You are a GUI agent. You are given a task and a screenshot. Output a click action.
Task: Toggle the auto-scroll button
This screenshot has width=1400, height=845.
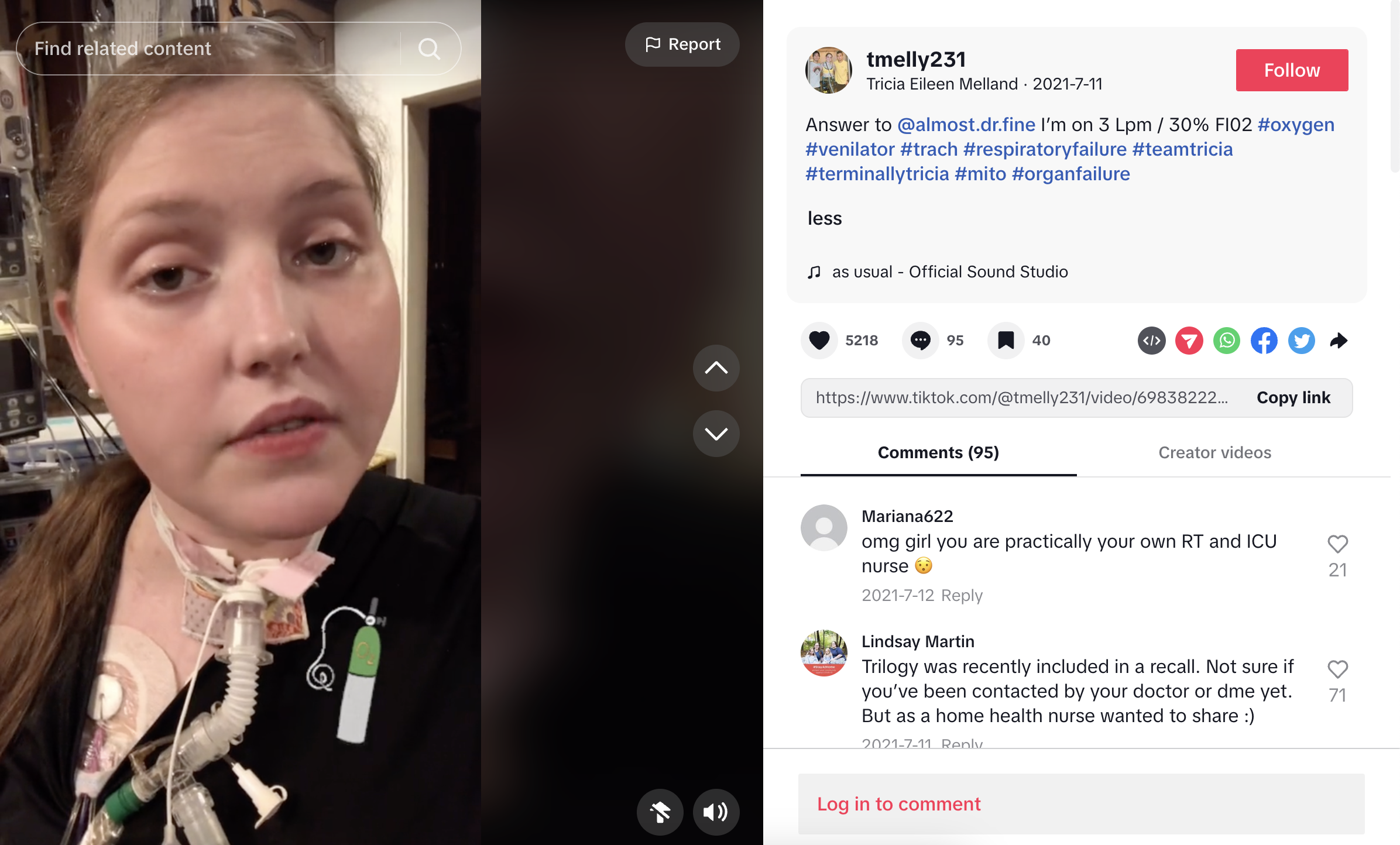tap(660, 812)
